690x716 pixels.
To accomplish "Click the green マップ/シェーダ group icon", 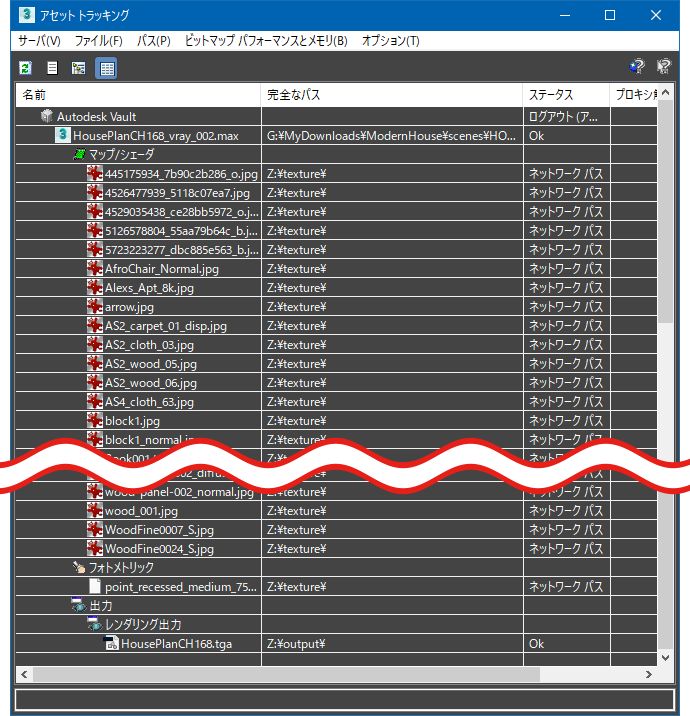I will click(x=79, y=154).
